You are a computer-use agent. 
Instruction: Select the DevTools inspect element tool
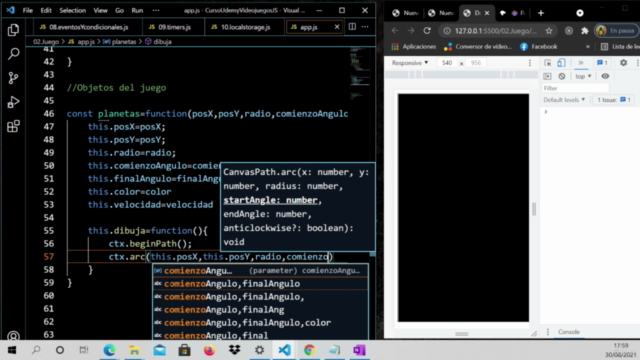click(548, 63)
